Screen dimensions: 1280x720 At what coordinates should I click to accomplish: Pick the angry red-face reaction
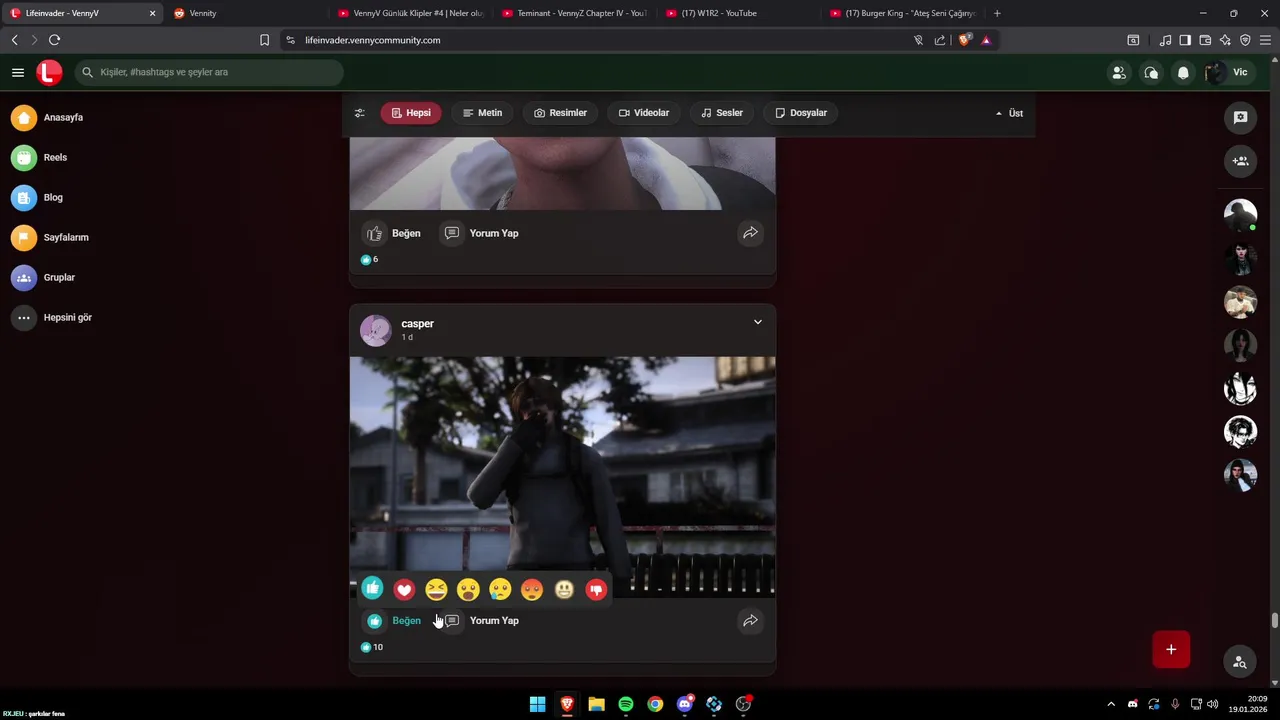tap(532, 590)
